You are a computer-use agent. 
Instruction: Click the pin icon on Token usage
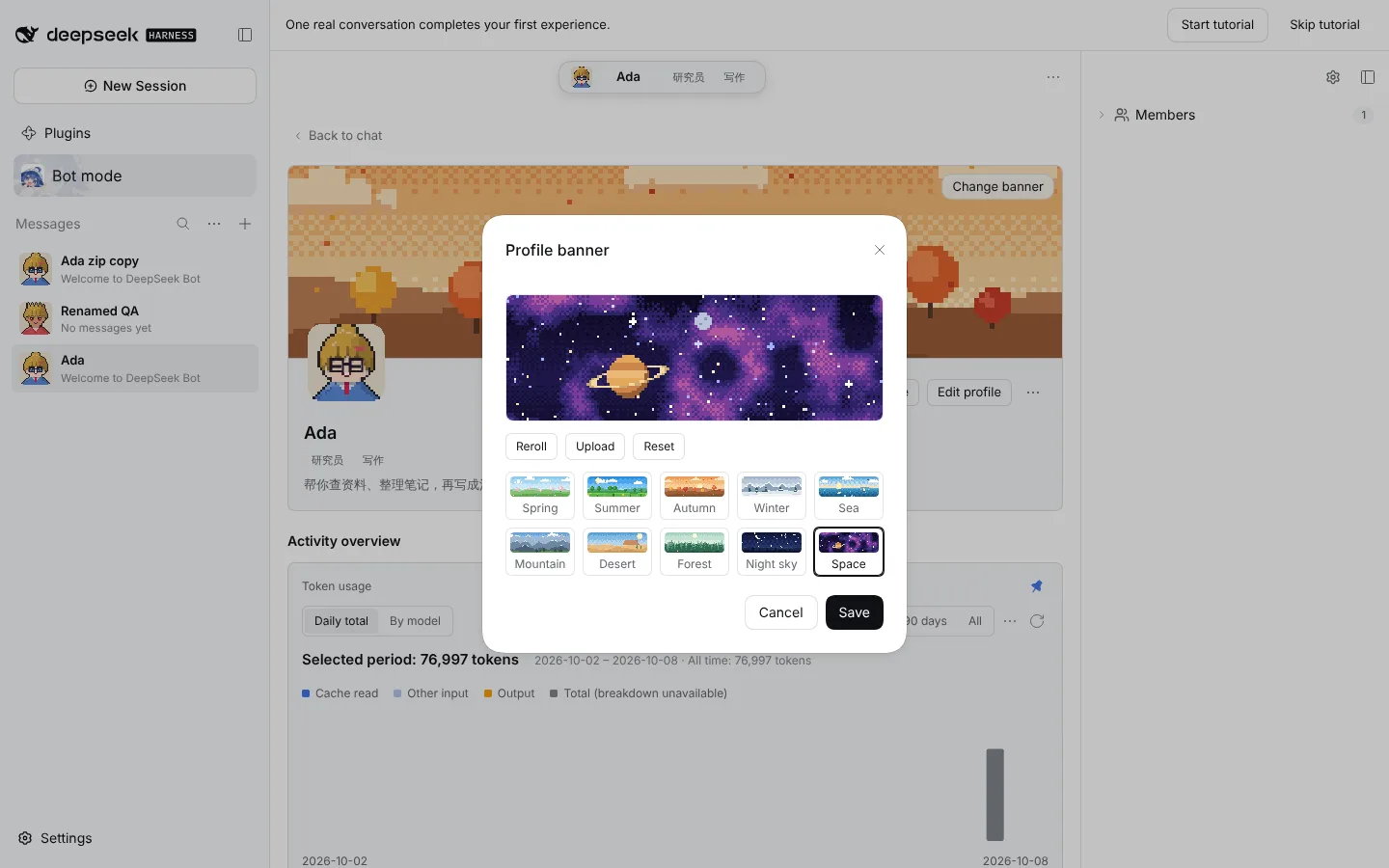(1037, 586)
